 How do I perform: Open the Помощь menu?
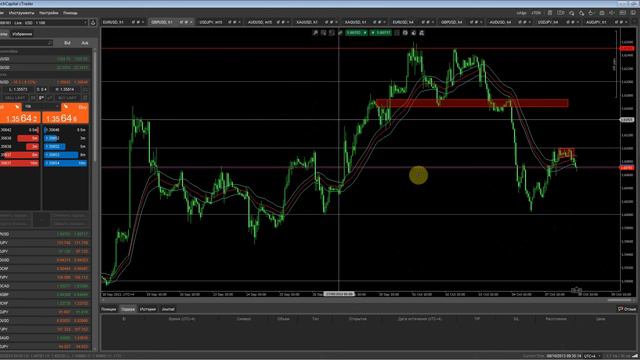click(x=70, y=13)
